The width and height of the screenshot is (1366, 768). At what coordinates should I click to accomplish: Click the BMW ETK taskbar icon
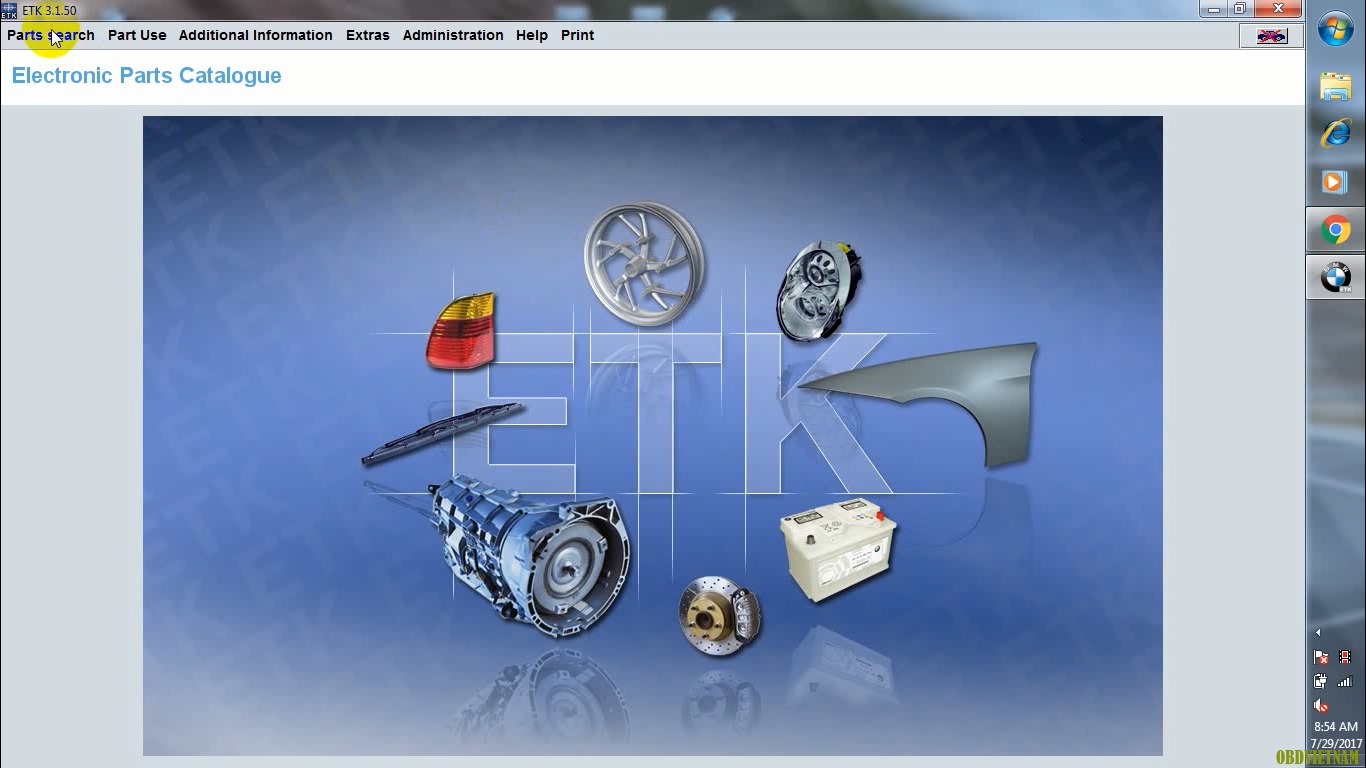click(x=1336, y=277)
